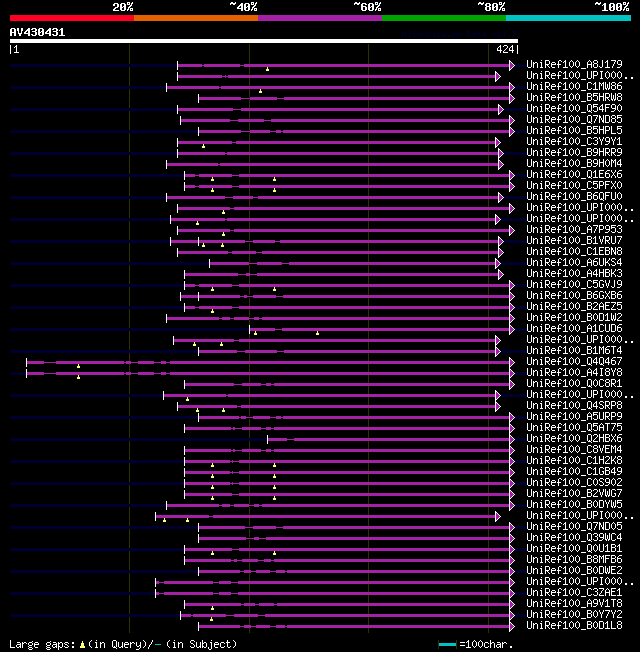Select the UniRef100_A1CUD6 entry
This screenshot has height=652, width=640.
(574, 328)
